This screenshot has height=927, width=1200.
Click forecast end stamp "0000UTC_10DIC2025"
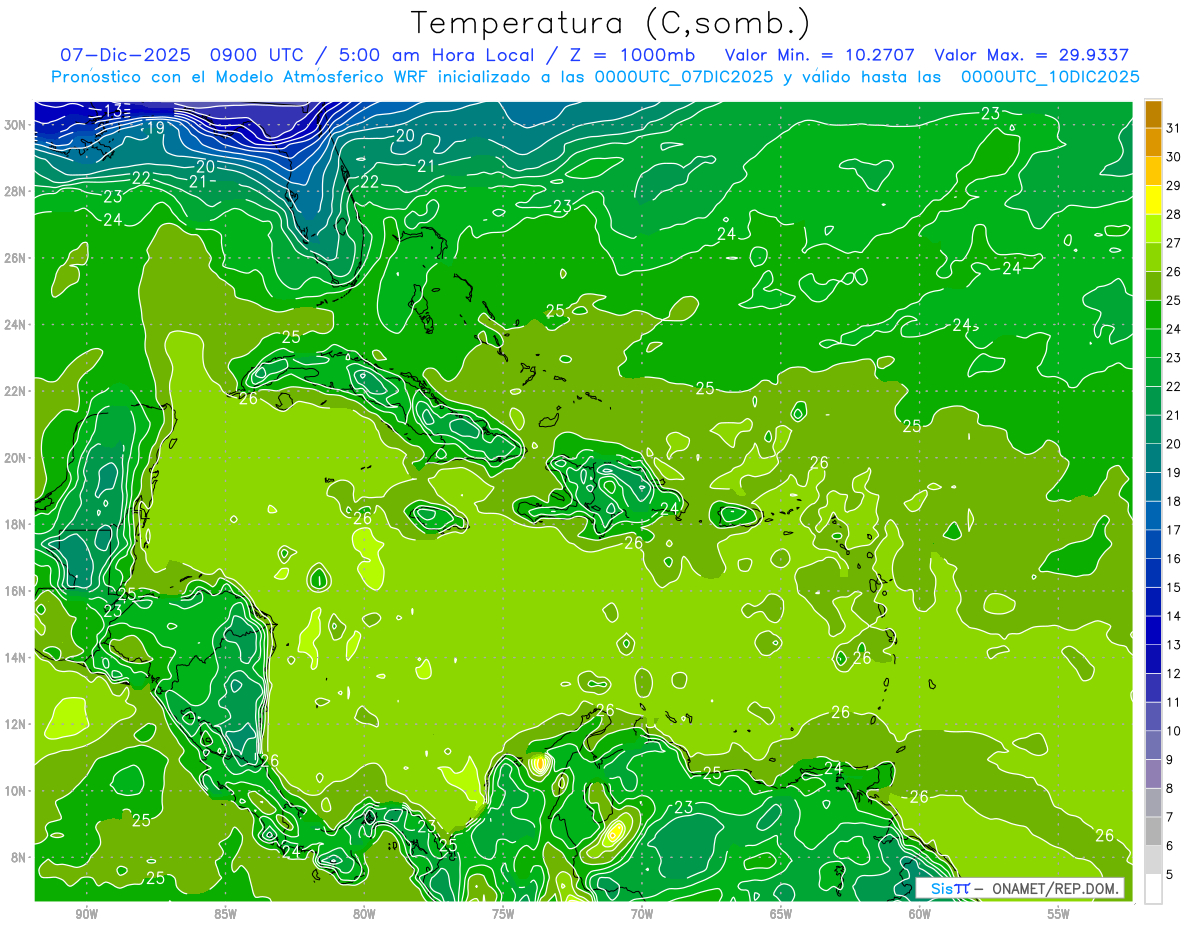coord(1050,77)
